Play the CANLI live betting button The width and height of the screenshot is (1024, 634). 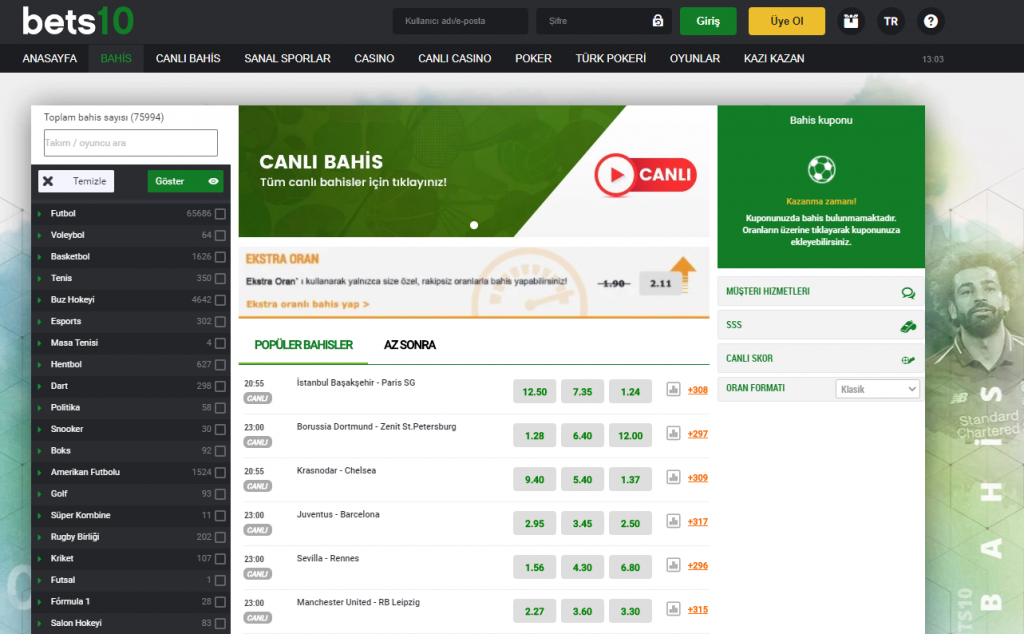(645, 174)
